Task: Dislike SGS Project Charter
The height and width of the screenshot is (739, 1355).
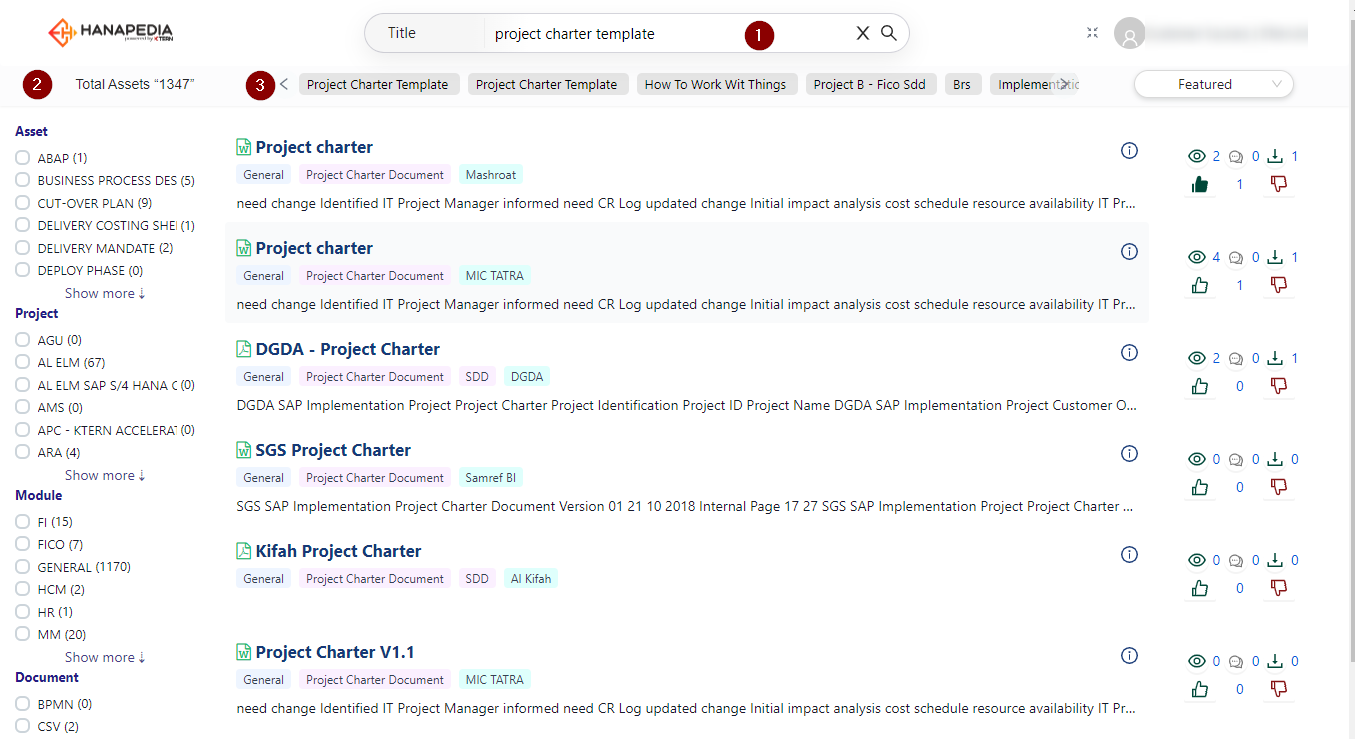Action: [1278, 487]
